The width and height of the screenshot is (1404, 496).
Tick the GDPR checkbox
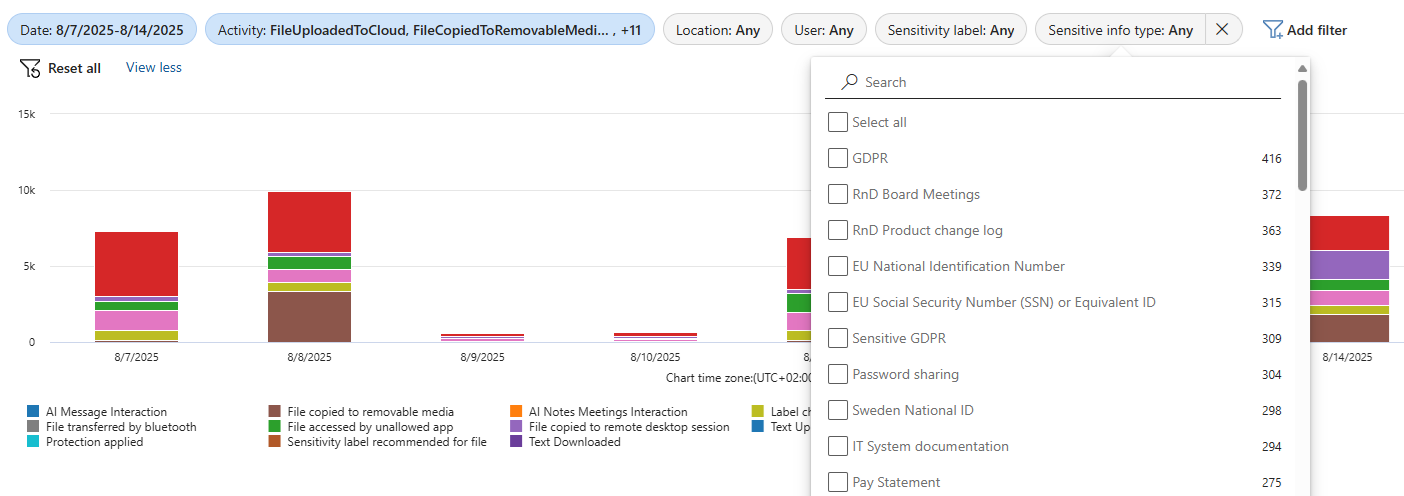click(838, 158)
